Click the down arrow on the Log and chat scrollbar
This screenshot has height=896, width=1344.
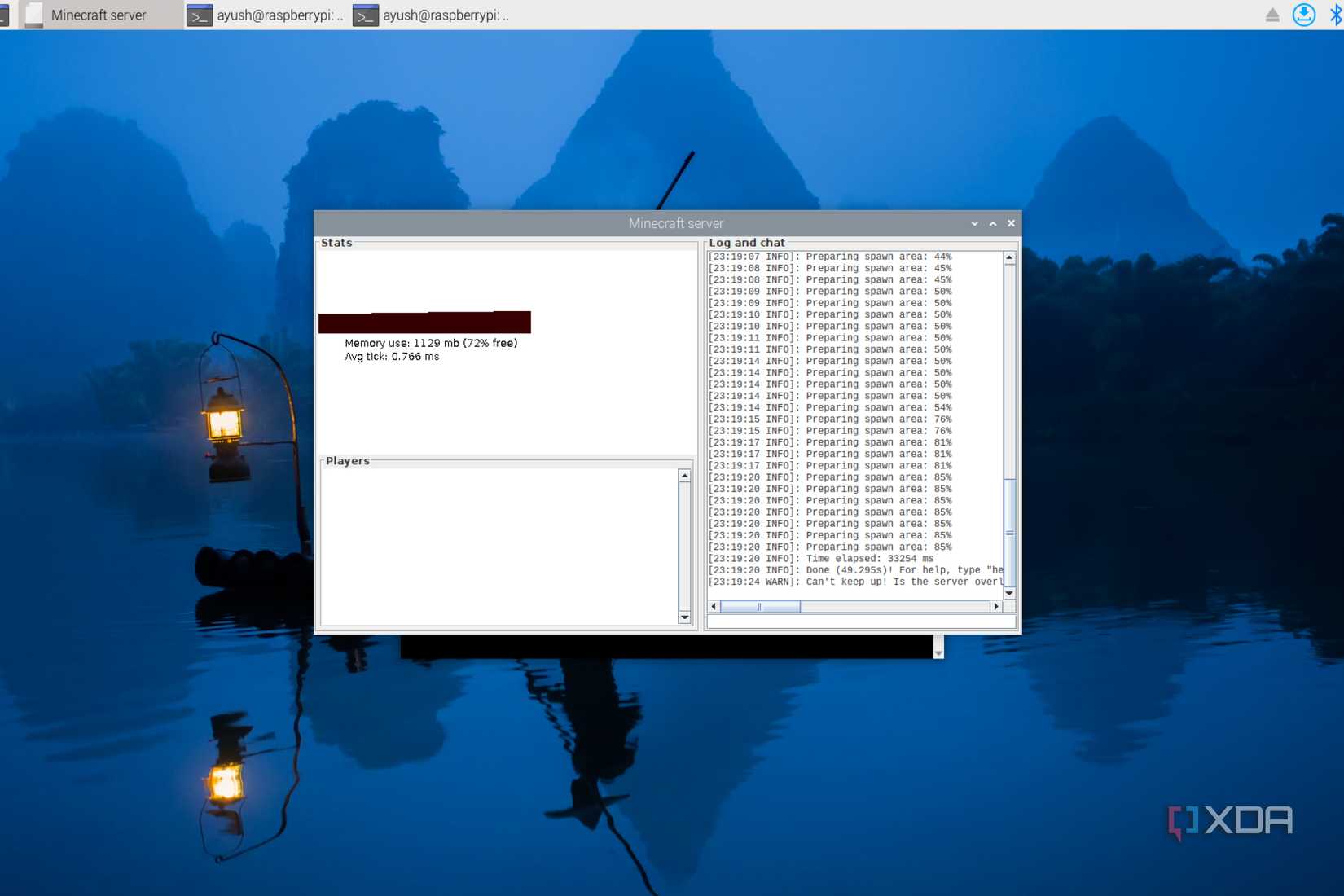pos(1008,592)
